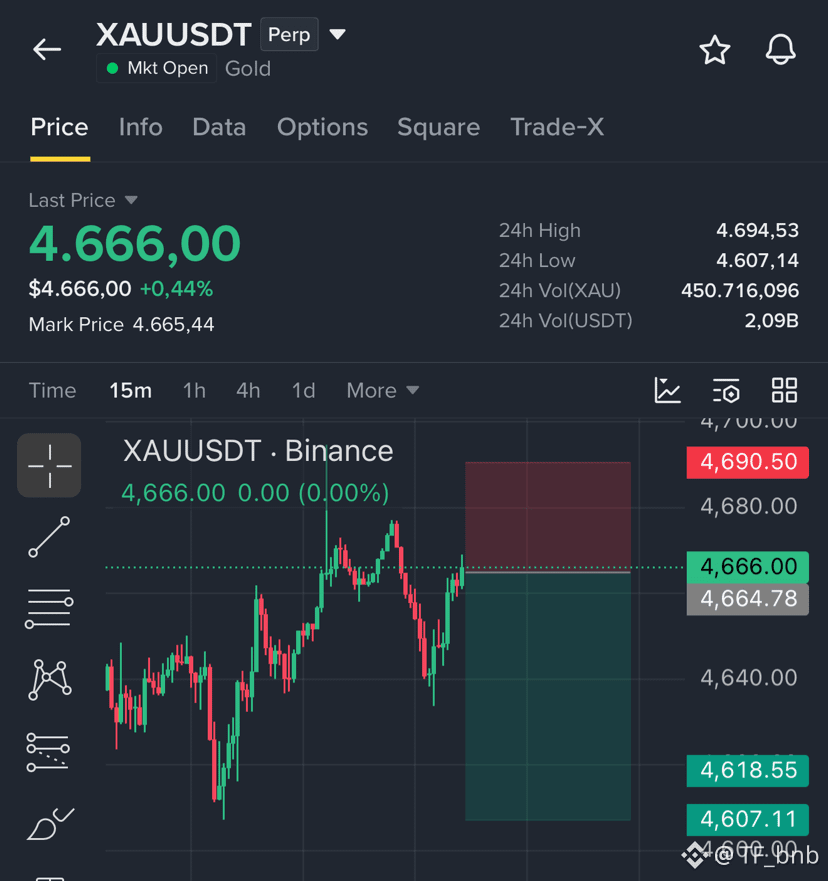Click the red stop-loss zone on chart
The height and width of the screenshot is (881, 828).
point(548,516)
